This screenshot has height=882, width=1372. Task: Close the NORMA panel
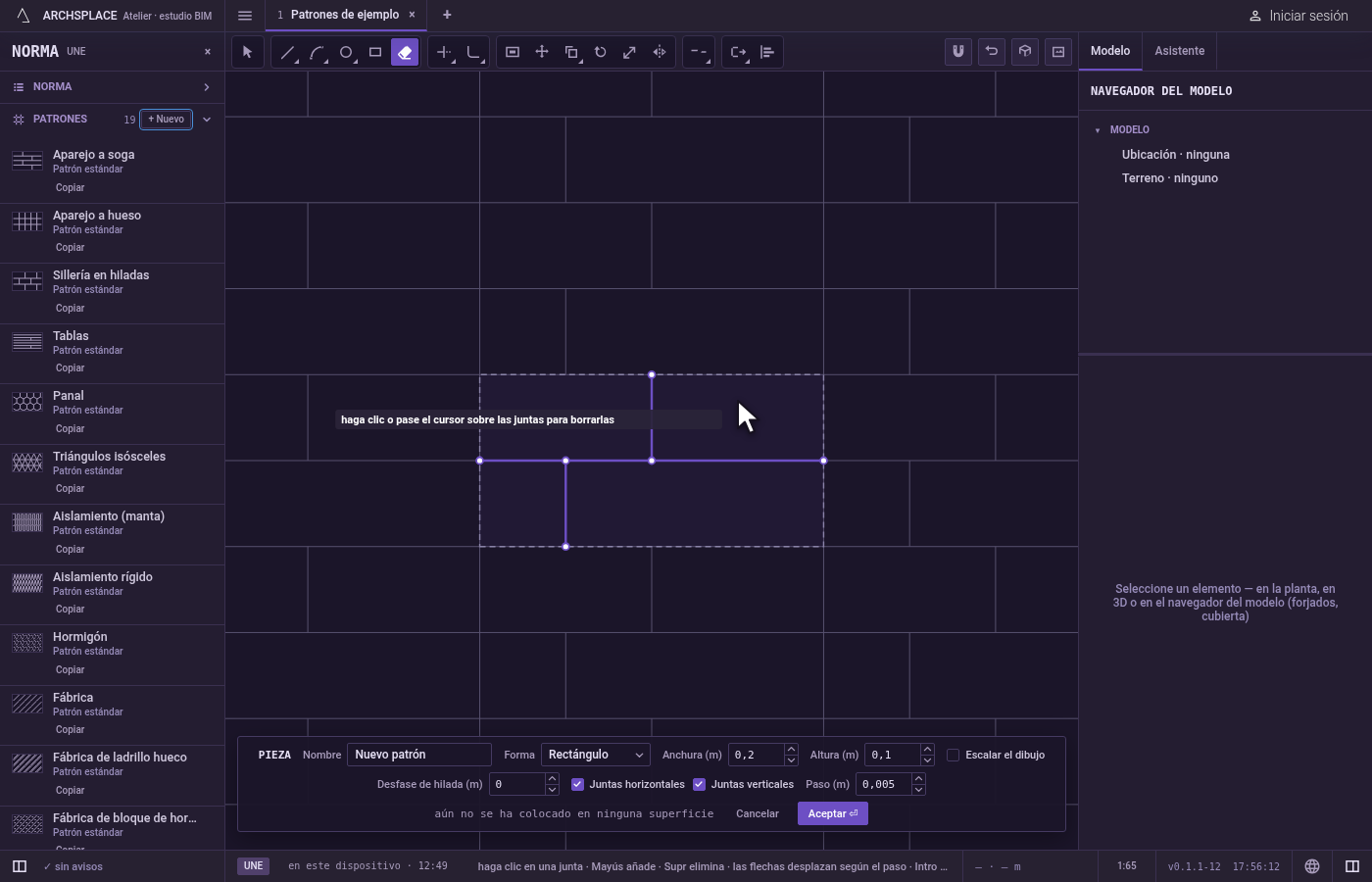pyautogui.click(x=207, y=51)
